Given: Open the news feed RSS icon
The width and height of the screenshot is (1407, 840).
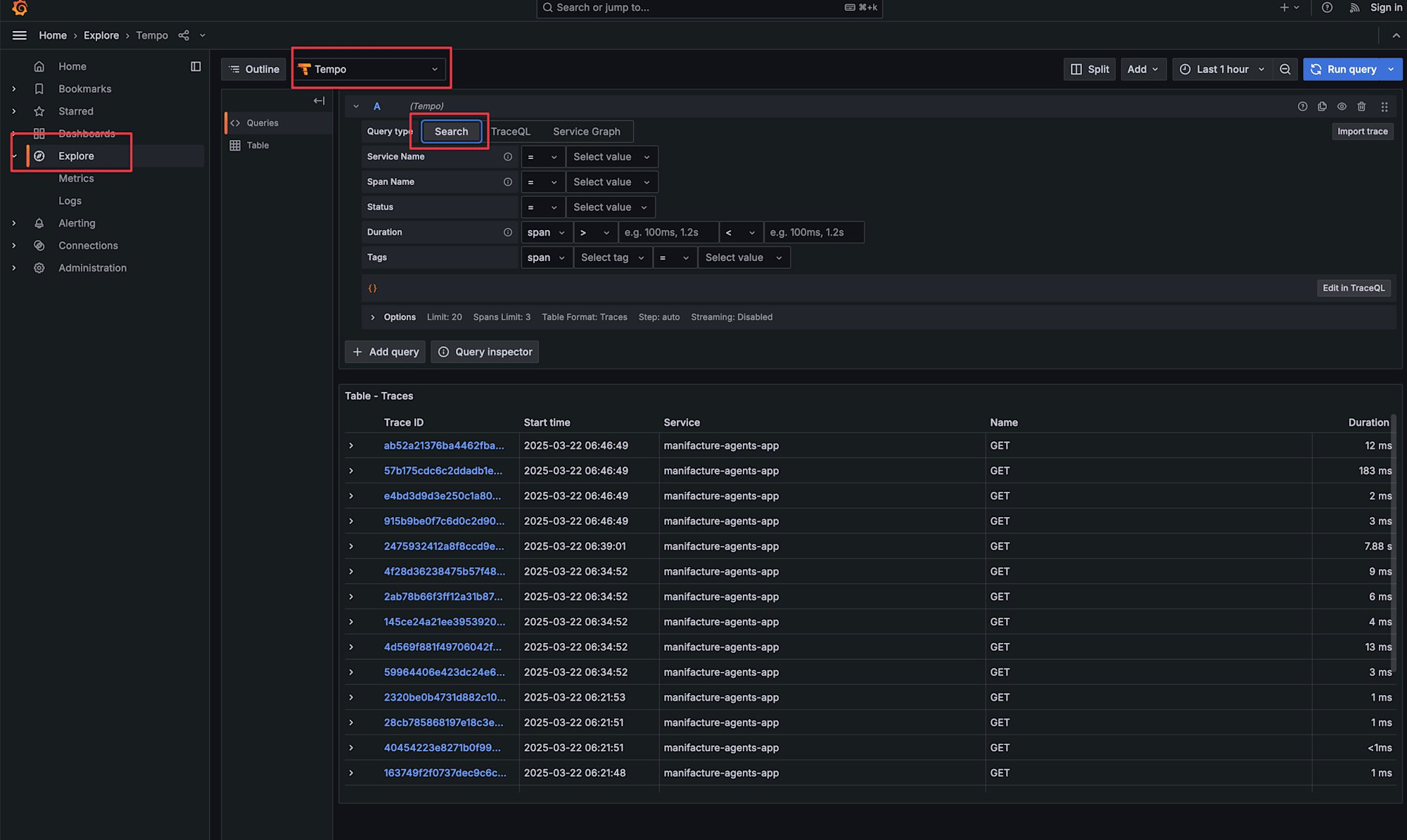Looking at the screenshot, I should click(x=1354, y=8).
